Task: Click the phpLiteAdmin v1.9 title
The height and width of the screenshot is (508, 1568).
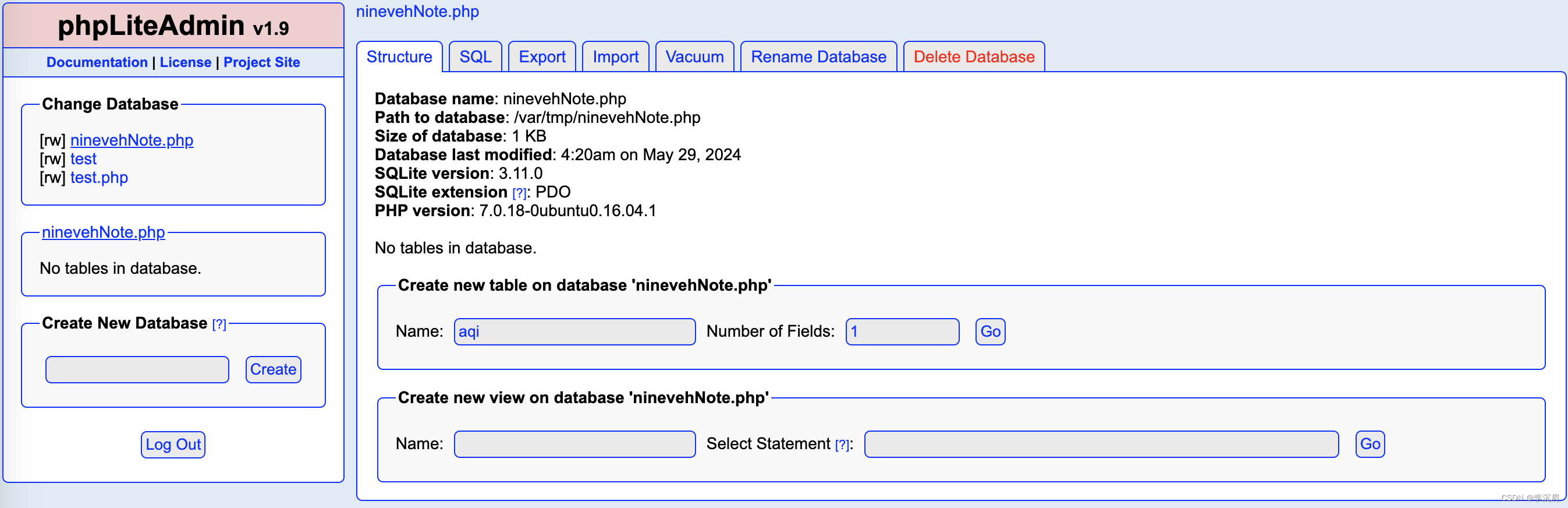Action: tap(173, 26)
